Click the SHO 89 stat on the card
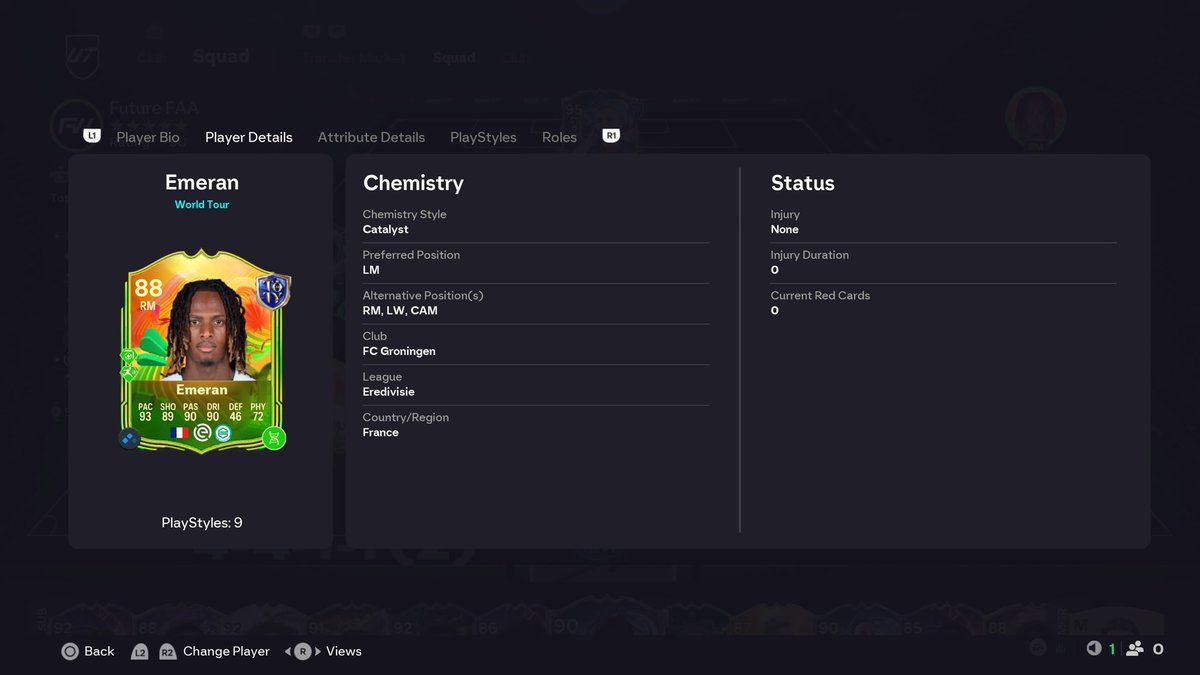This screenshot has width=1200, height=675. pos(168,412)
